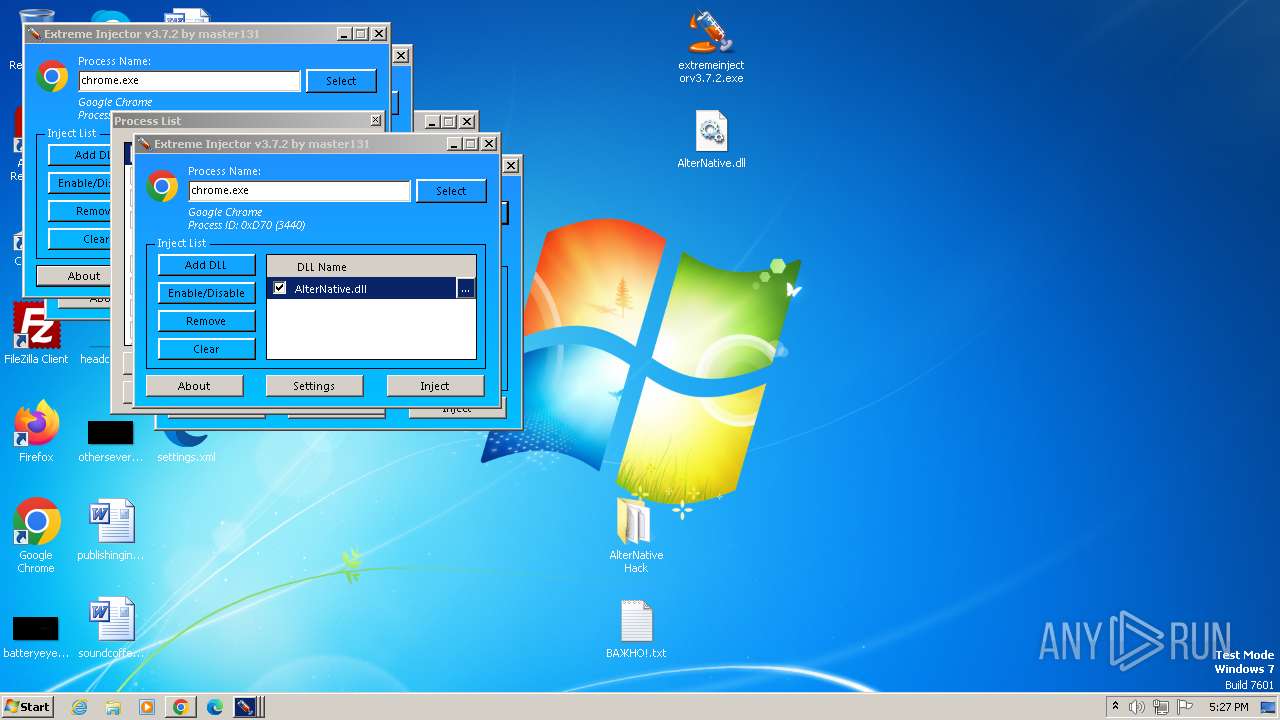Focus Process Name field in back Injector window

(189, 81)
